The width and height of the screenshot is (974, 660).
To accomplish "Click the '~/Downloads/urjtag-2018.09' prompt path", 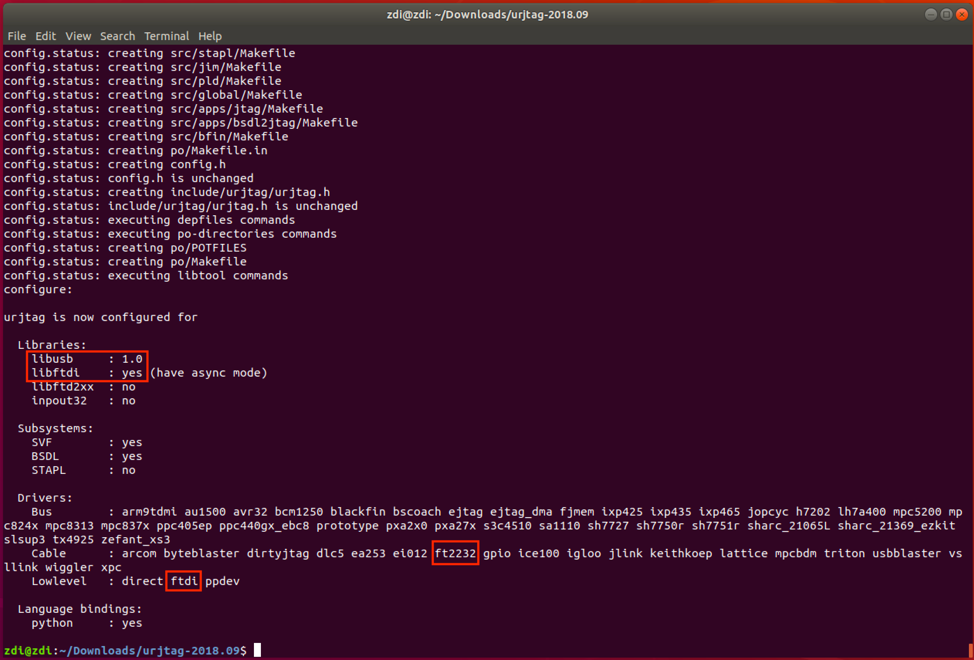I will pos(150,651).
